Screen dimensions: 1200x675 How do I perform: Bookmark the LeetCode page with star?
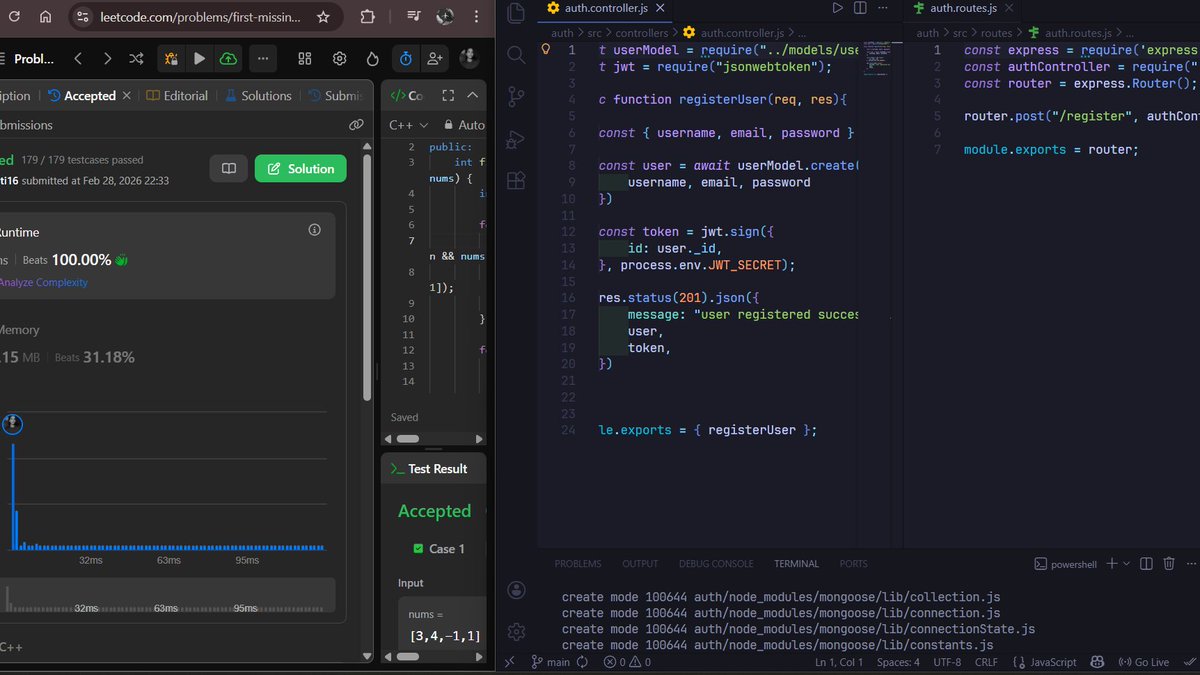pyautogui.click(x=323, y=17)
